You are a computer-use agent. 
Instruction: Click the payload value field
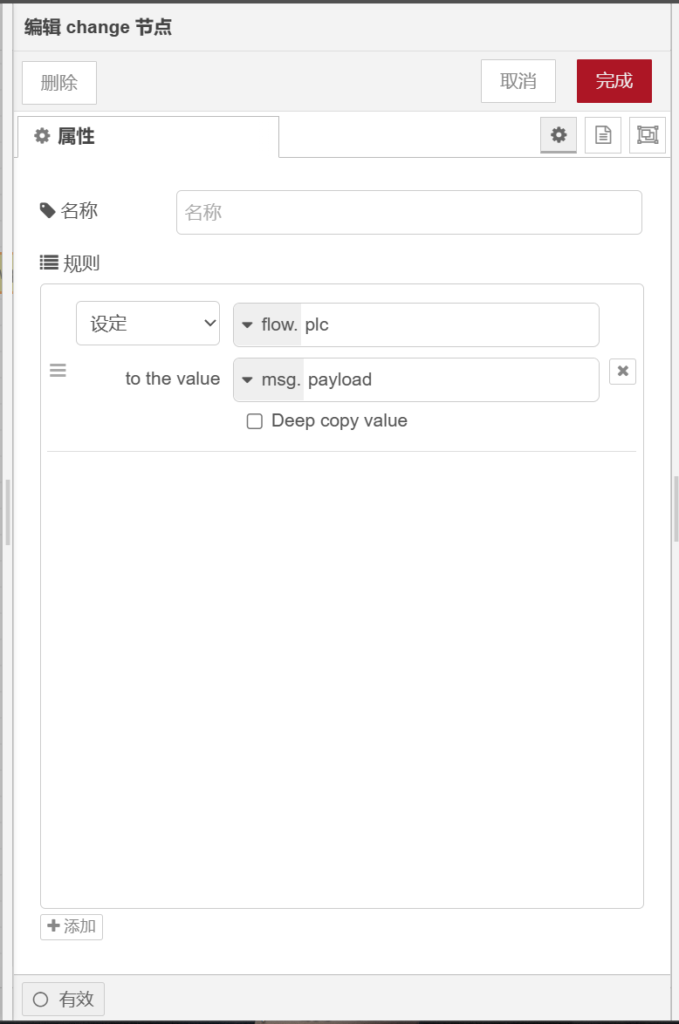click(x=450, y=380)
